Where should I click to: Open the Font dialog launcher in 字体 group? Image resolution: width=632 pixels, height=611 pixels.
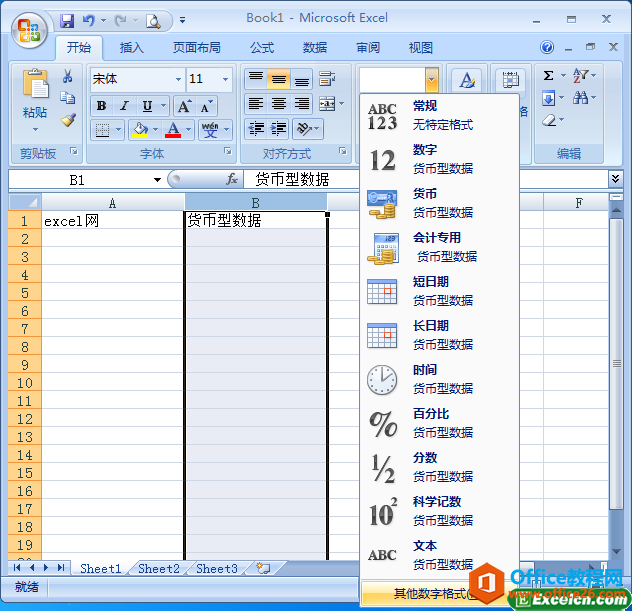[228, 151]
